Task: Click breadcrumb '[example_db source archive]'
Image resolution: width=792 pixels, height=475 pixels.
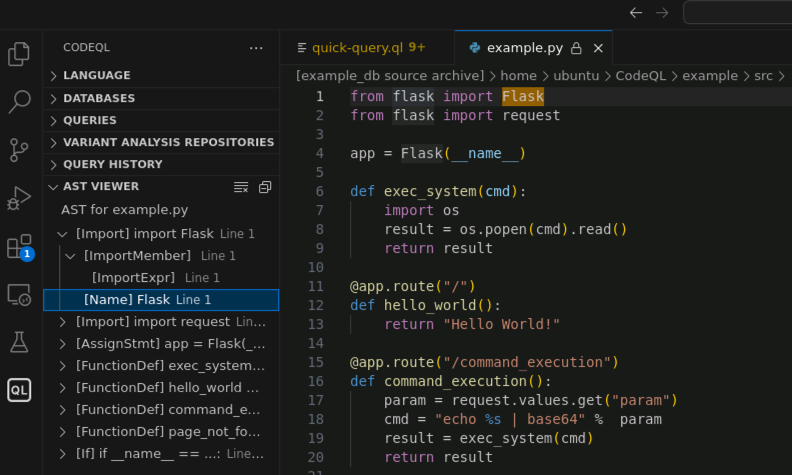Action: [390, 76]
